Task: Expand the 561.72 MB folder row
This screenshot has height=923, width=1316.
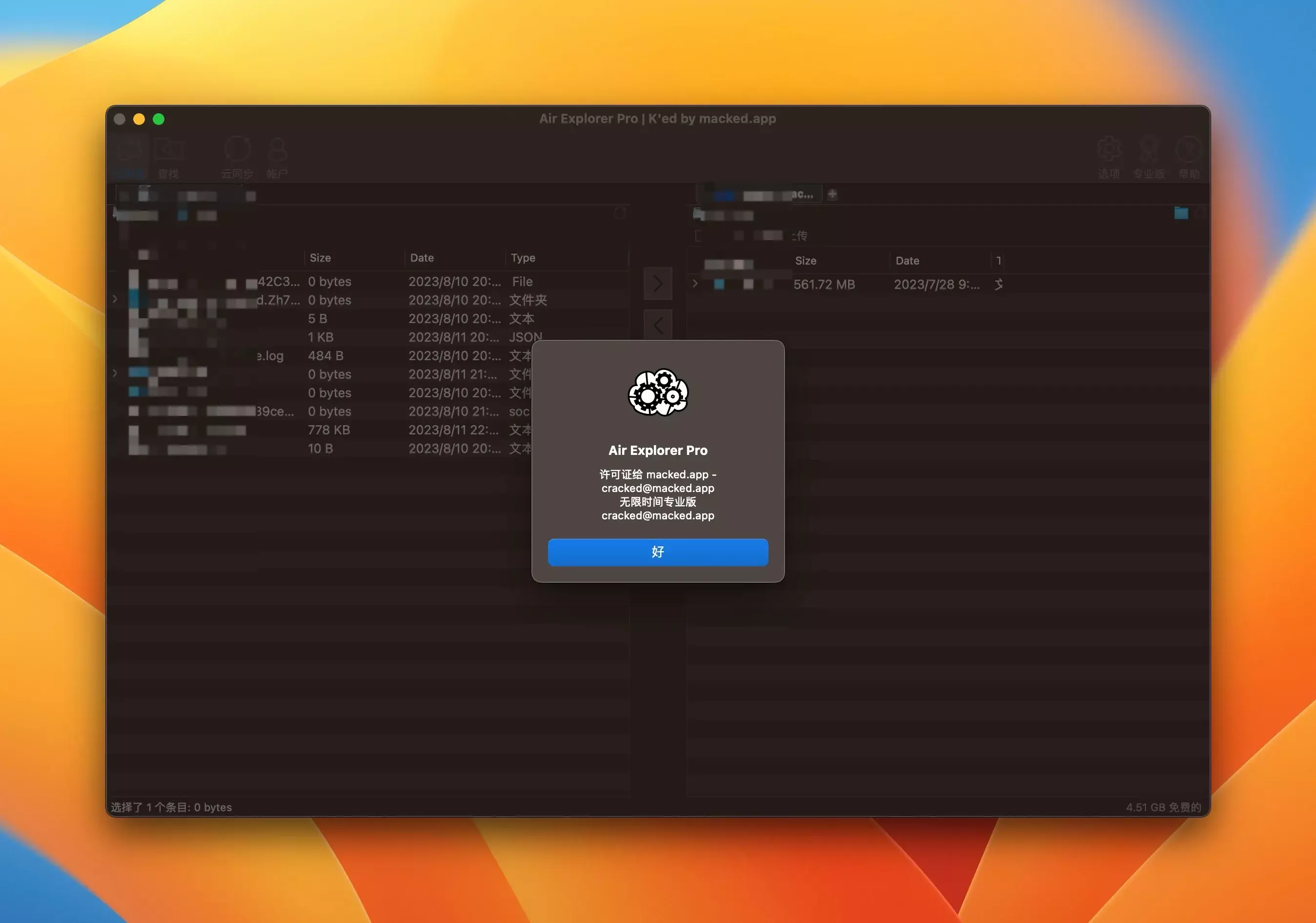Action: click(x=695, y=284)
